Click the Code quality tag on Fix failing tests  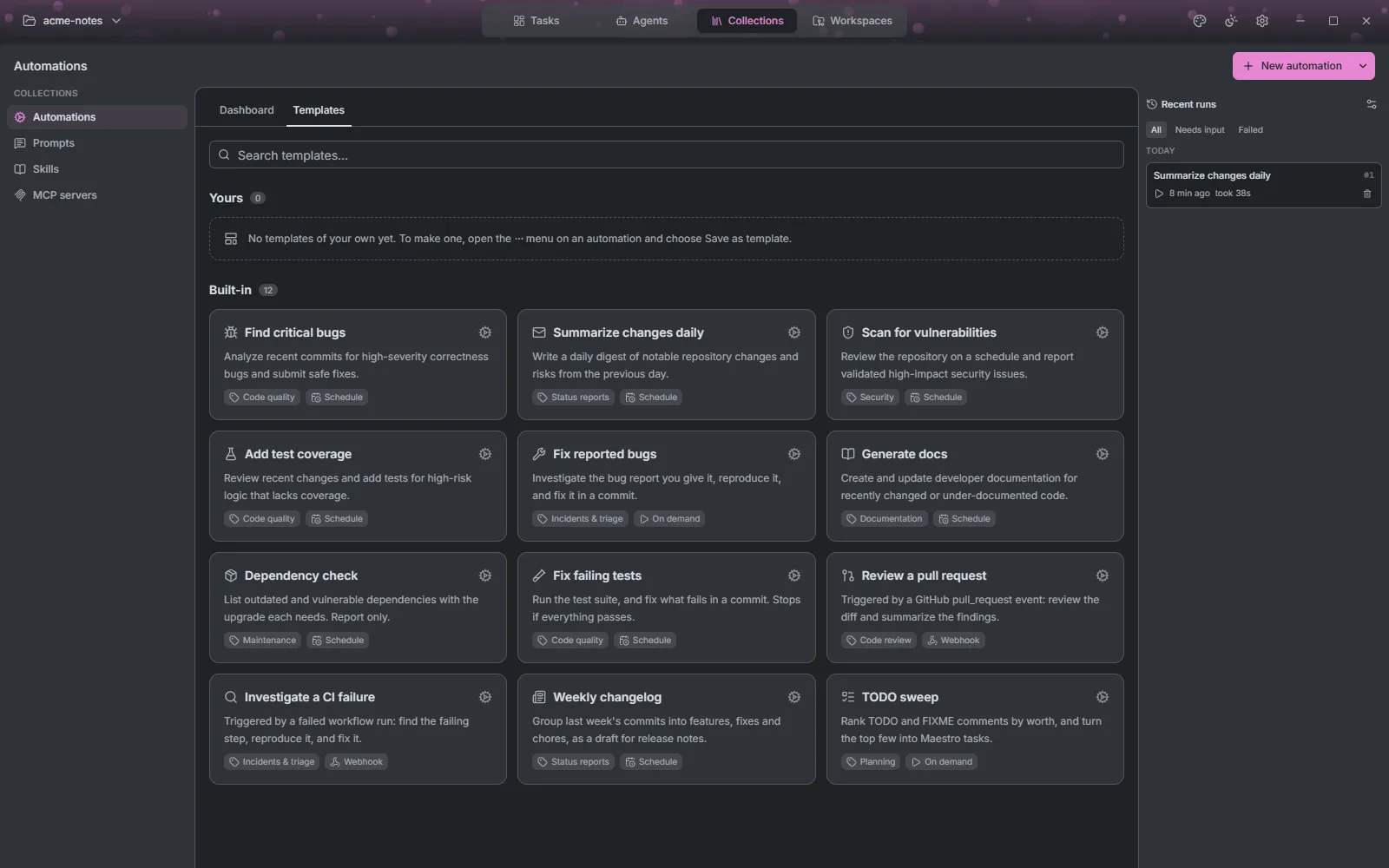tap(570, 641)
